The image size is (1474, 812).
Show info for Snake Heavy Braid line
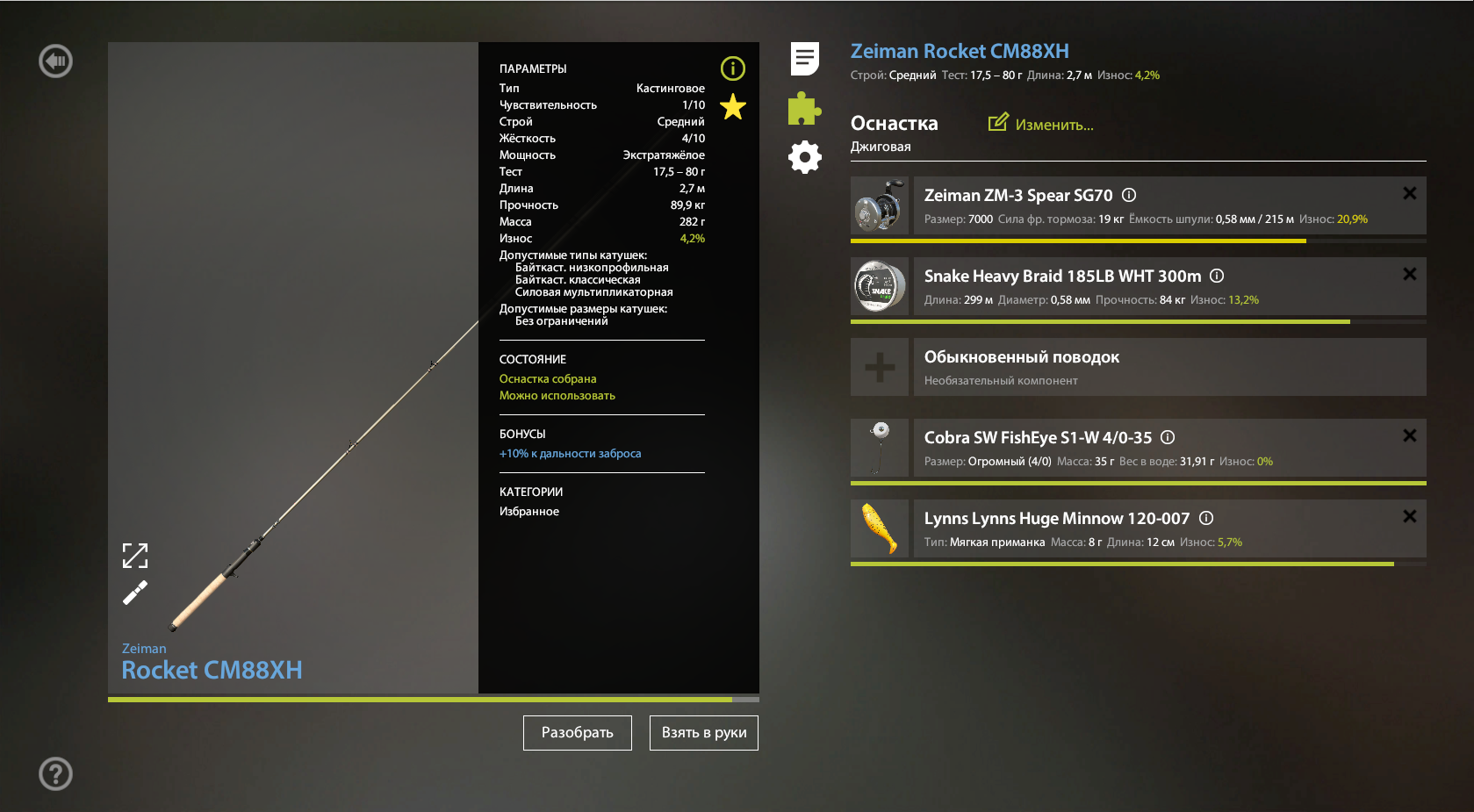coord(1217,276)
